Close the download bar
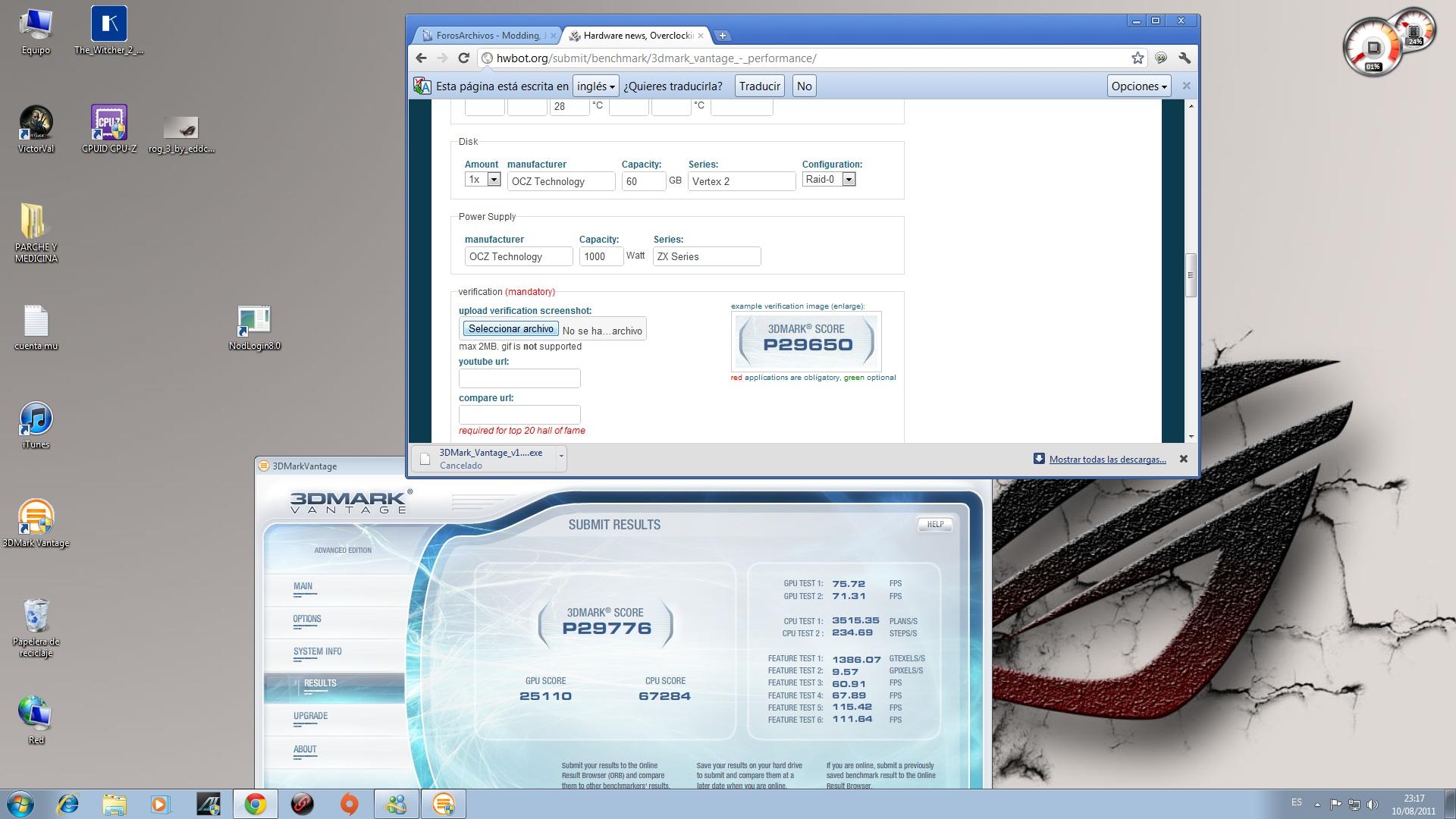Image resolution: width=1456 pixels, height=819 pixels. (1183, 459)
